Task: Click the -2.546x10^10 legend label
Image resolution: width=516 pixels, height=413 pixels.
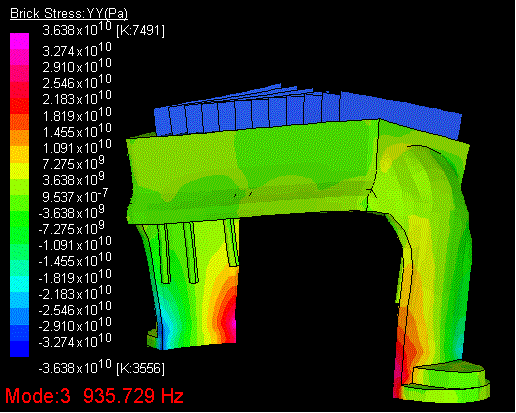Action: pyautogui.click(x=75, y=309)
